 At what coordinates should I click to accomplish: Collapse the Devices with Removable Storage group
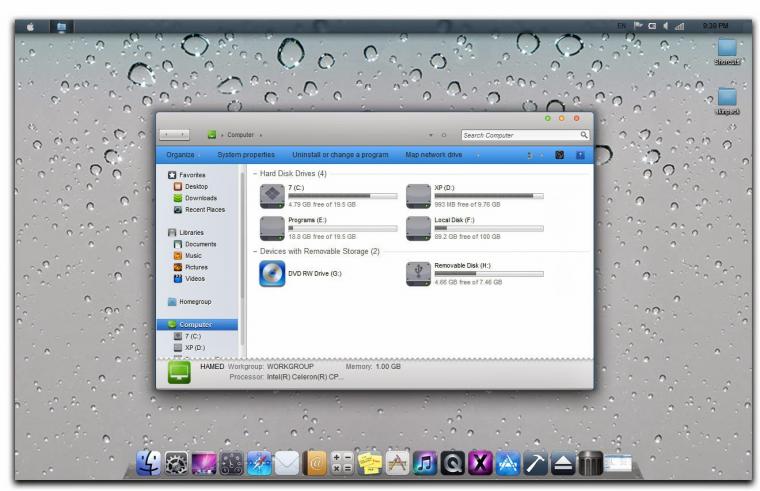tap(255, 252)
